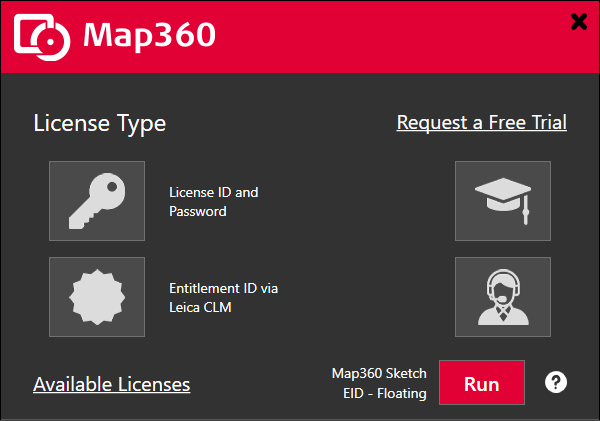Click the Map360 logo icon
The height and width of the screenshot is (421, 600).
(42, 37)
